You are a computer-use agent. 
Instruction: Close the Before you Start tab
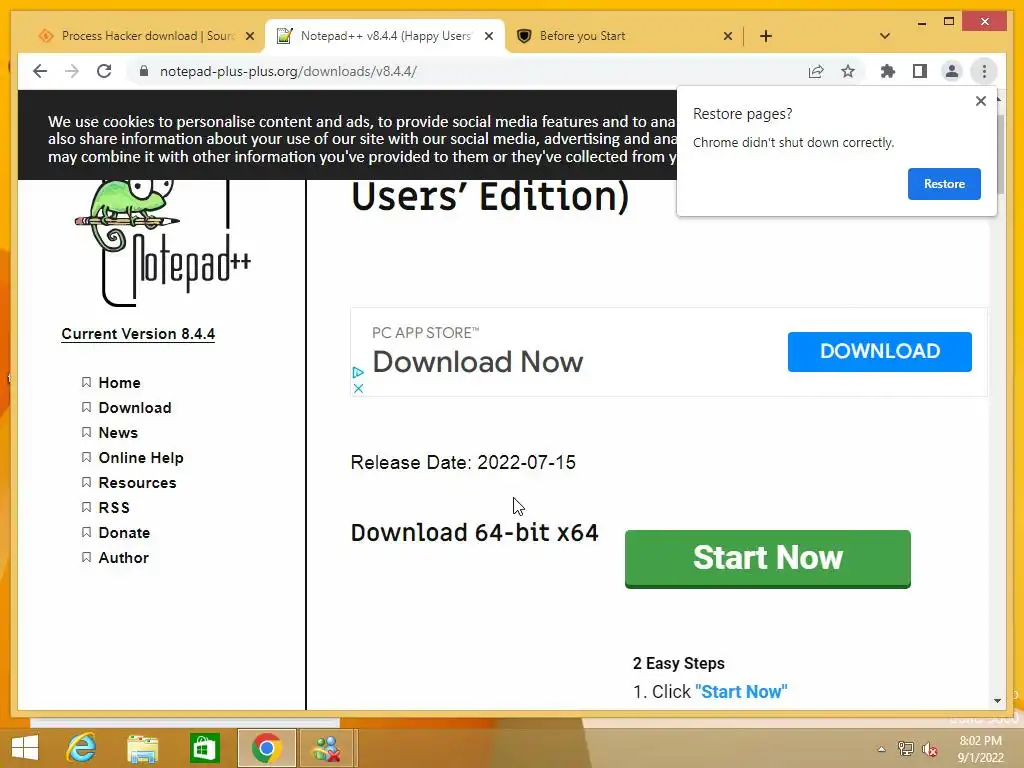click(x=728, y=37)
